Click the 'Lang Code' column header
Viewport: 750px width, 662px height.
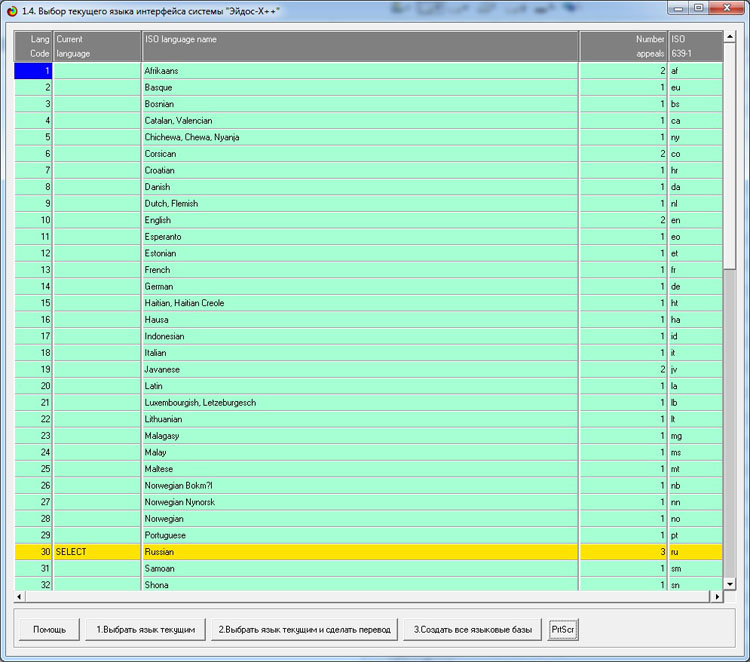(x=33, y=46)
